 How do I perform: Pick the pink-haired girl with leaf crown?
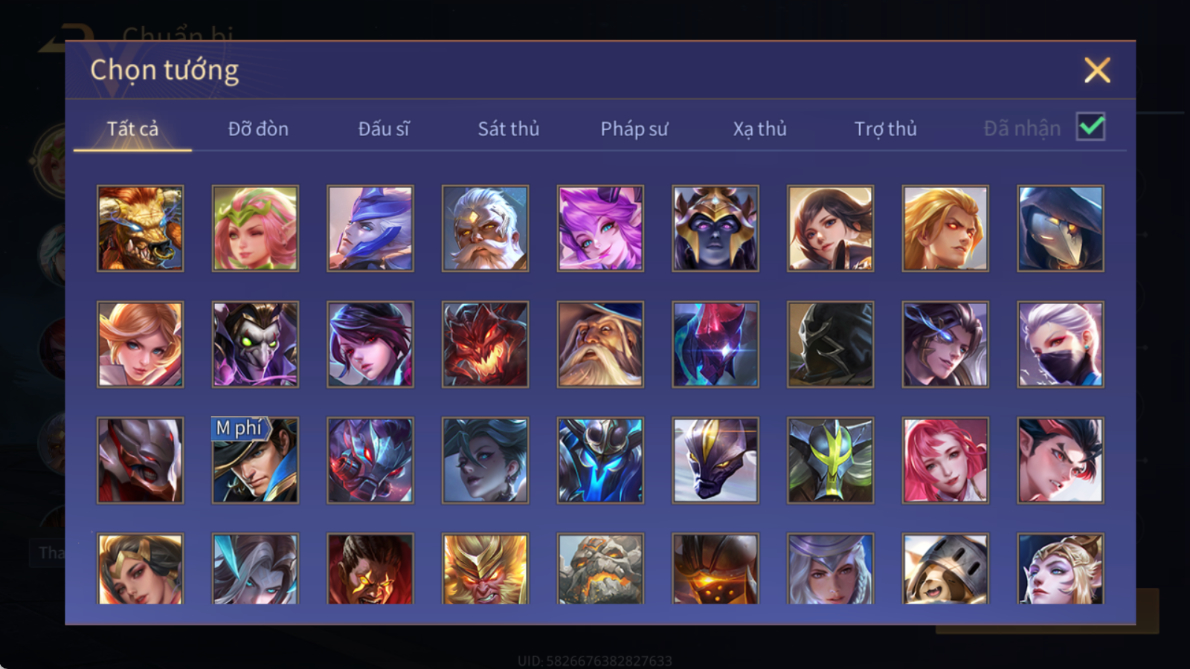(x=255, y=228)
